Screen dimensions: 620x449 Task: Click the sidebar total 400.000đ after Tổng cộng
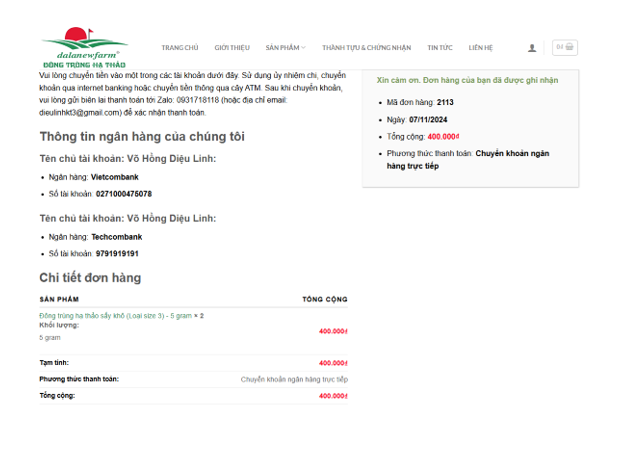tap(443, 137)
